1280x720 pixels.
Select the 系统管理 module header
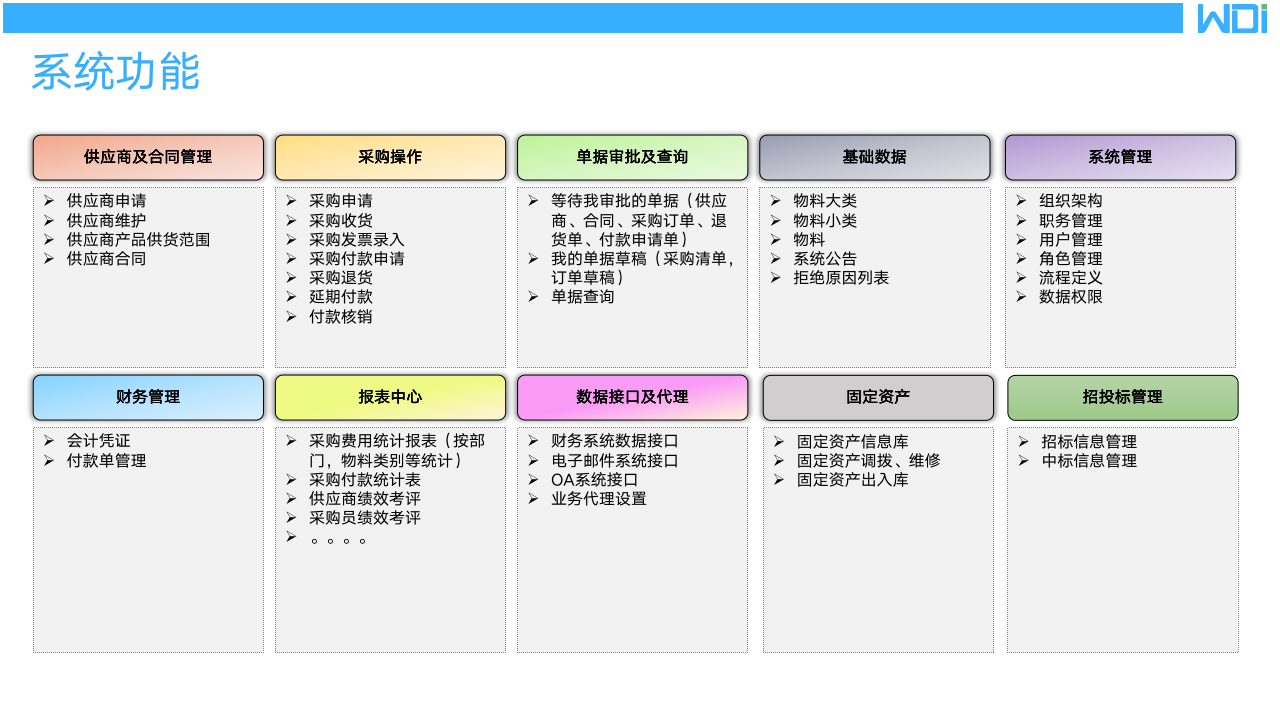(x=1120, y=157)
